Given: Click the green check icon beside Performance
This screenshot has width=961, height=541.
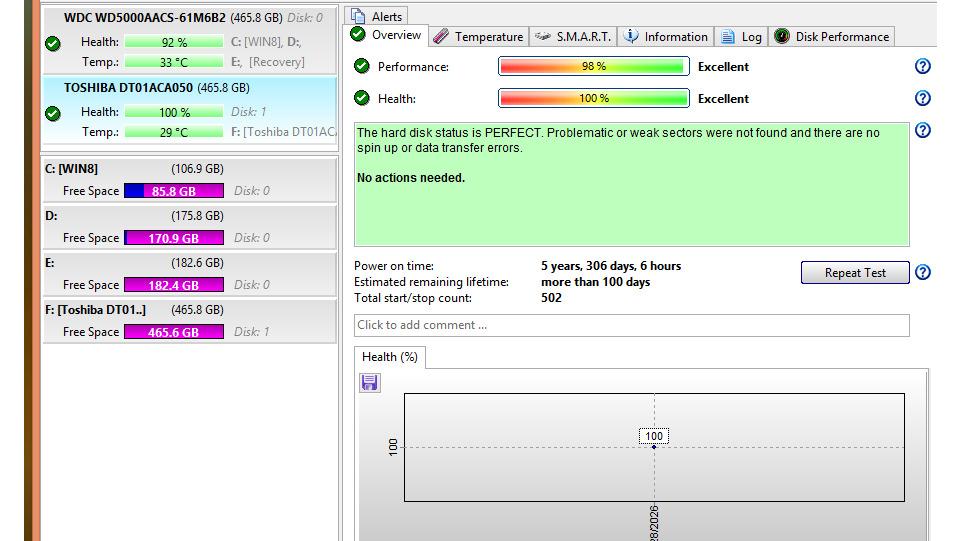Looking at the screenshot, I should (x=362, y=66).
